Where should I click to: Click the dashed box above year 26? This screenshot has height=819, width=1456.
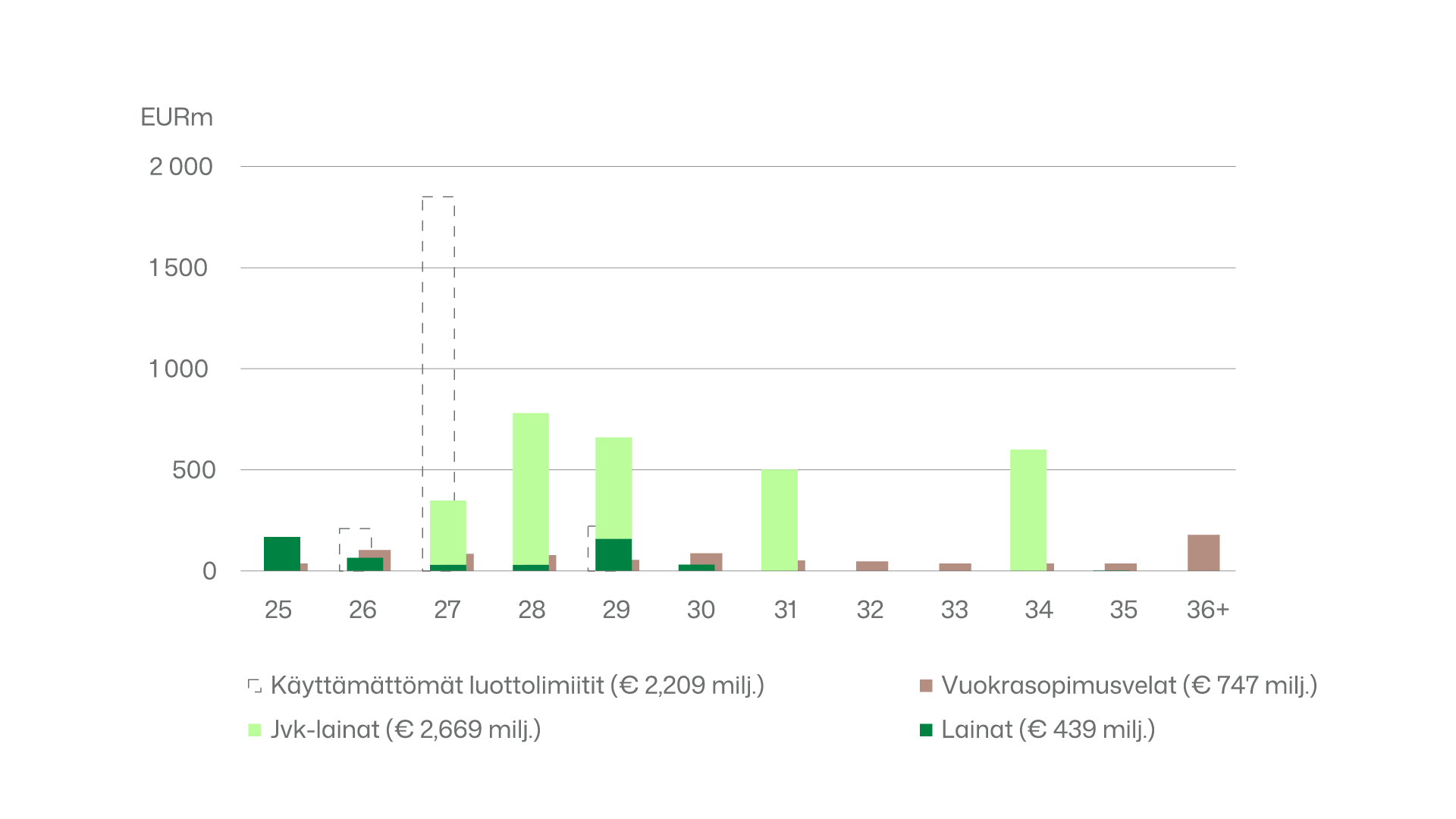point(355,538)
